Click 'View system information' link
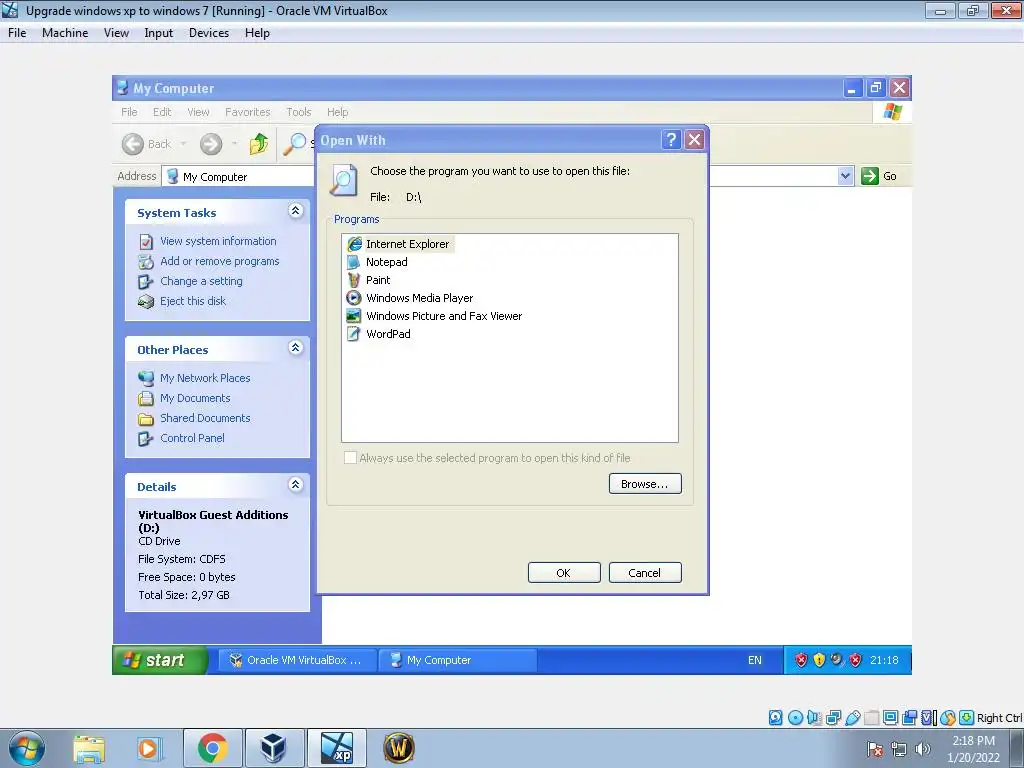The height and width of the screenshot is (768, 1024). [218, 241]
